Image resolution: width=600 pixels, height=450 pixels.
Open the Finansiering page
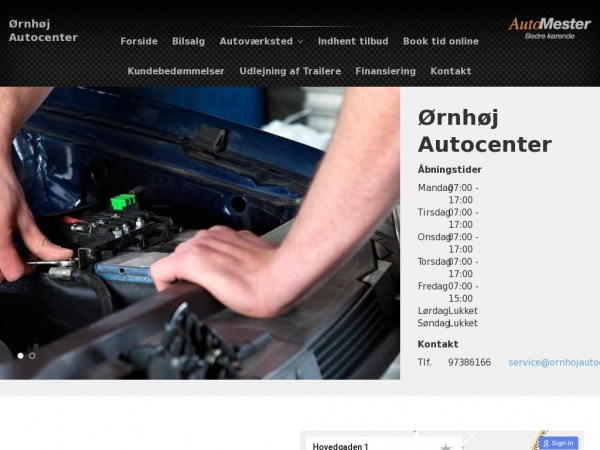click(385, 71)
